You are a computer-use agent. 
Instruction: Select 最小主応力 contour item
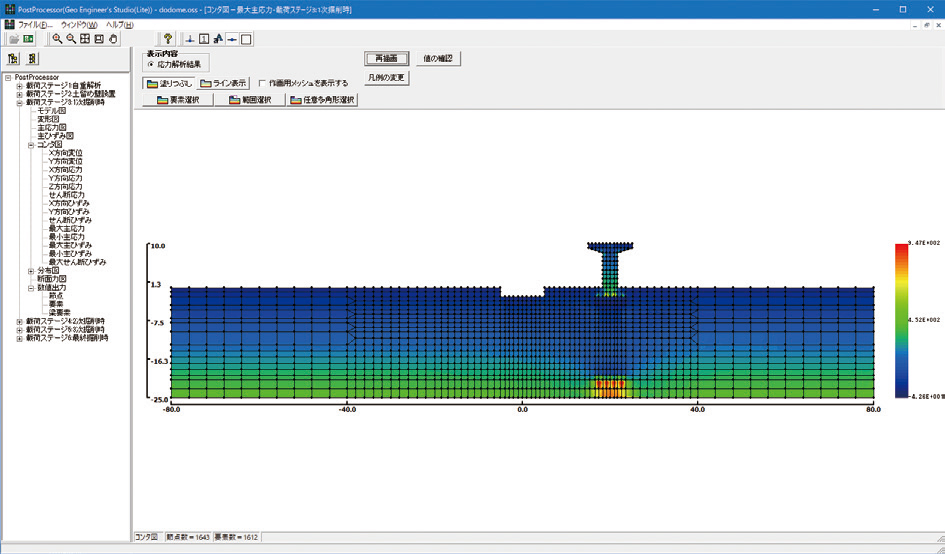66,237
